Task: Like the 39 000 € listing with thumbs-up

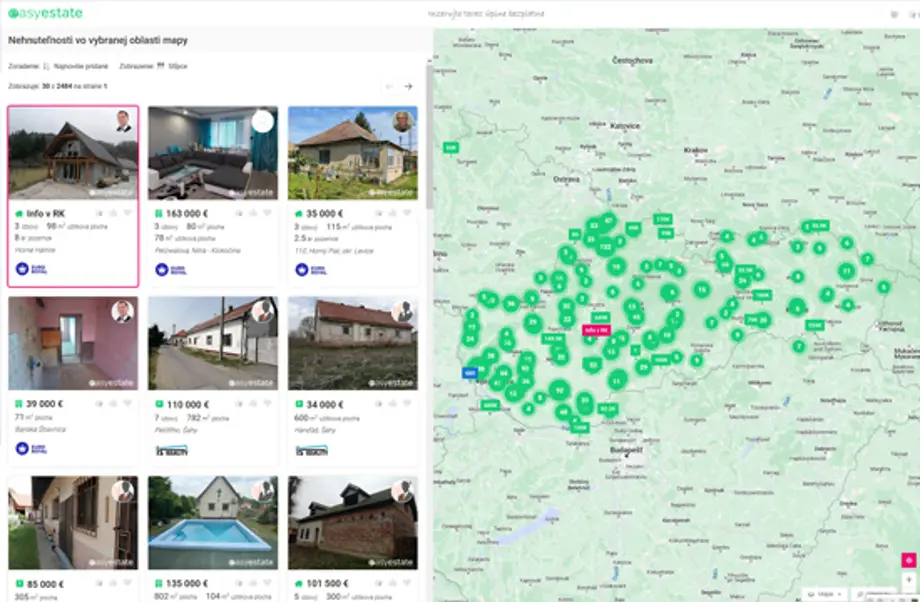Action: click(113, 404)
